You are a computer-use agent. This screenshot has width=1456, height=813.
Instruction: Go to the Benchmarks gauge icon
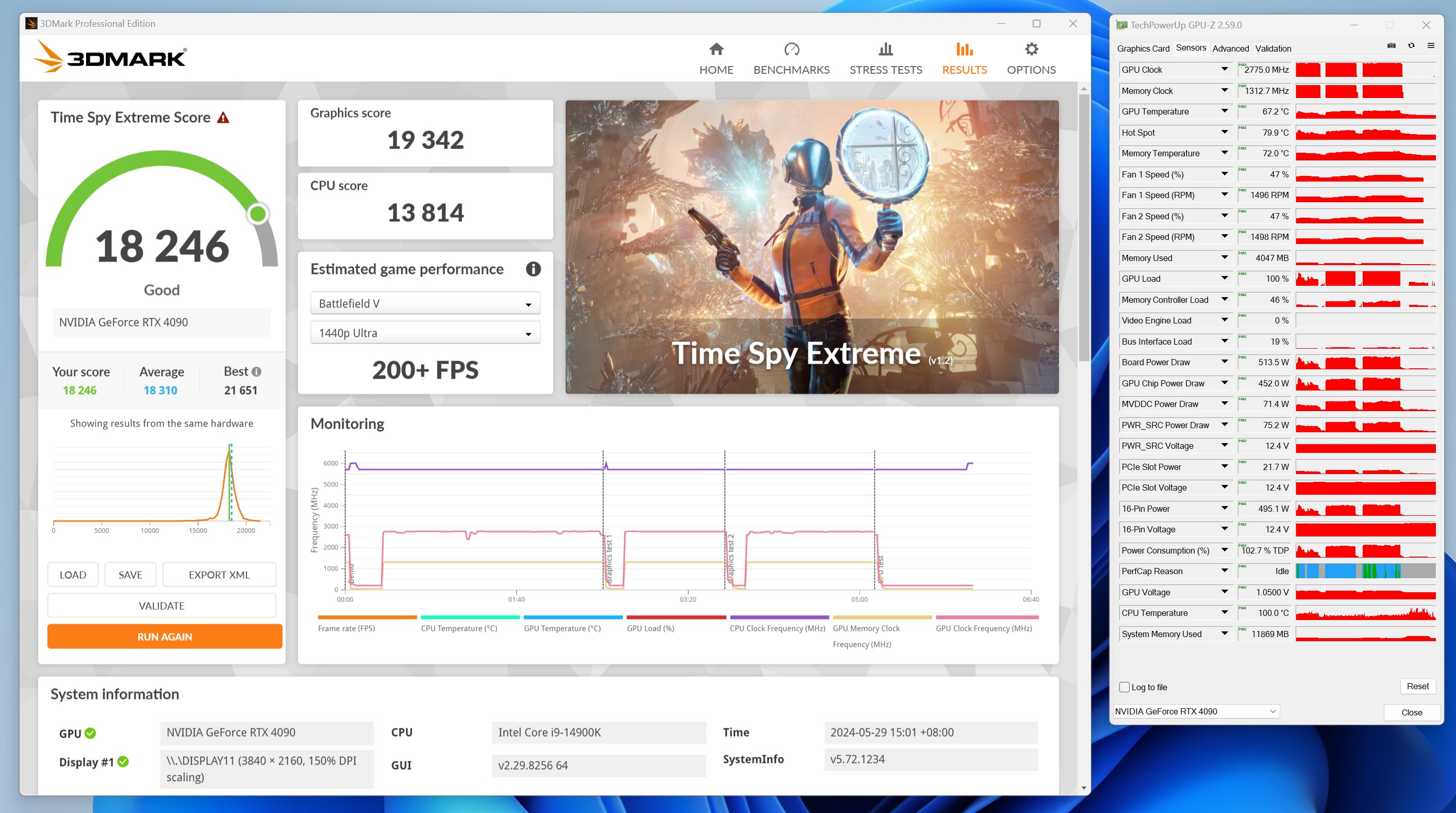791,50
